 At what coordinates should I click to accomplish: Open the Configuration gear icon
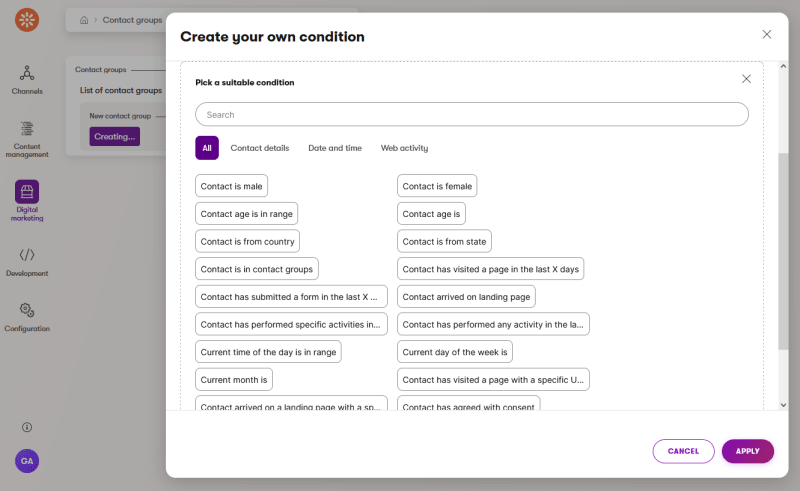(x=27, y=310)
